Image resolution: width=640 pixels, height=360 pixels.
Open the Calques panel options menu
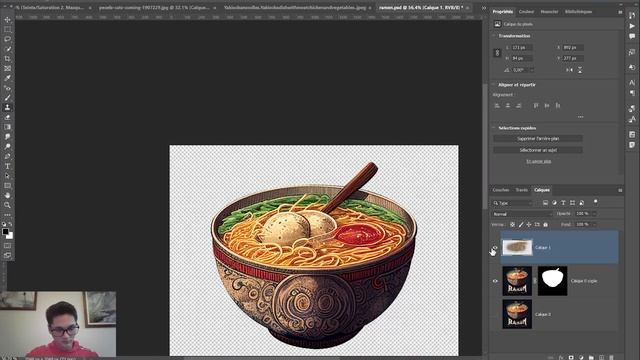pos(620,190)
